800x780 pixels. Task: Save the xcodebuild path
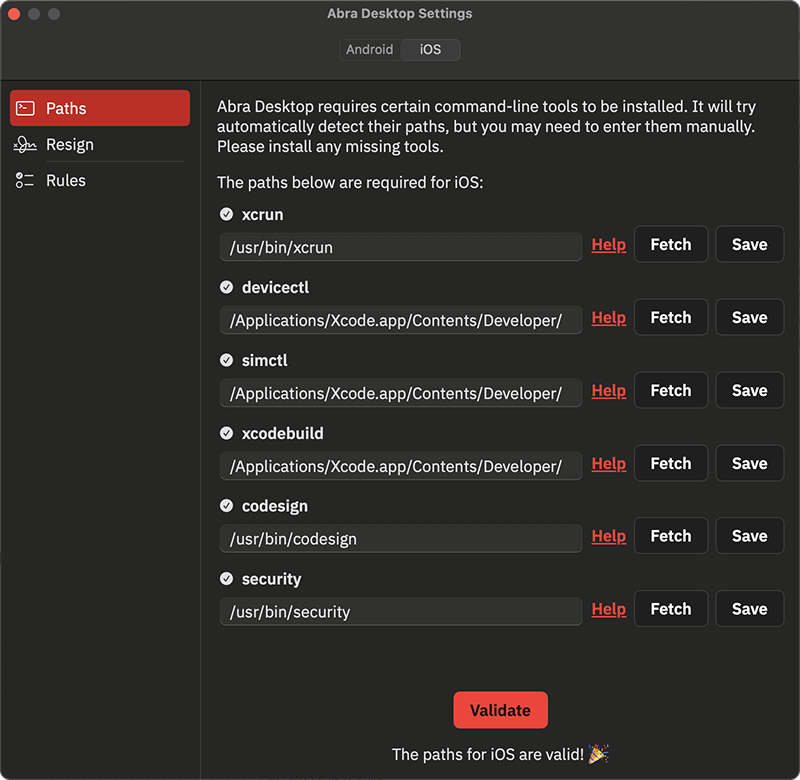(x=749, y=463)
